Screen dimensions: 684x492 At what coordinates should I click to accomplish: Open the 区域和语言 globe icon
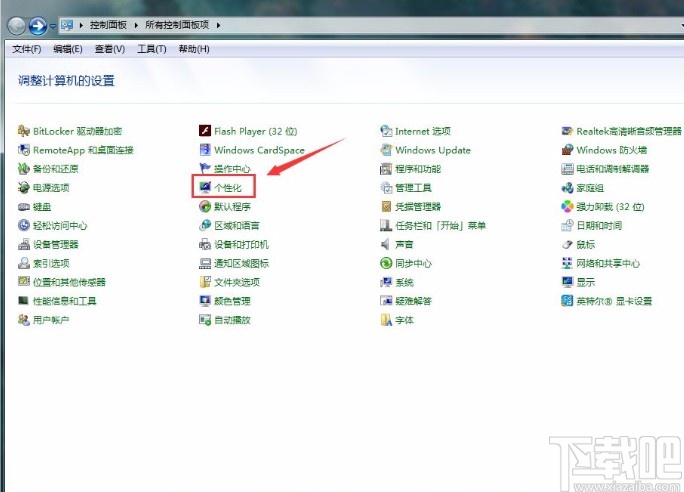click(205, 226)
